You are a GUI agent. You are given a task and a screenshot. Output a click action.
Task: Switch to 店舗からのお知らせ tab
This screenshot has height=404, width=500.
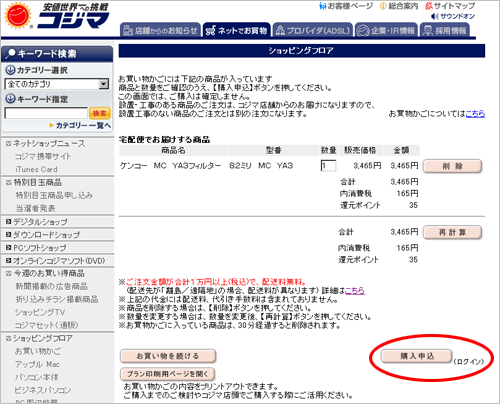click(x=160, y=30)
